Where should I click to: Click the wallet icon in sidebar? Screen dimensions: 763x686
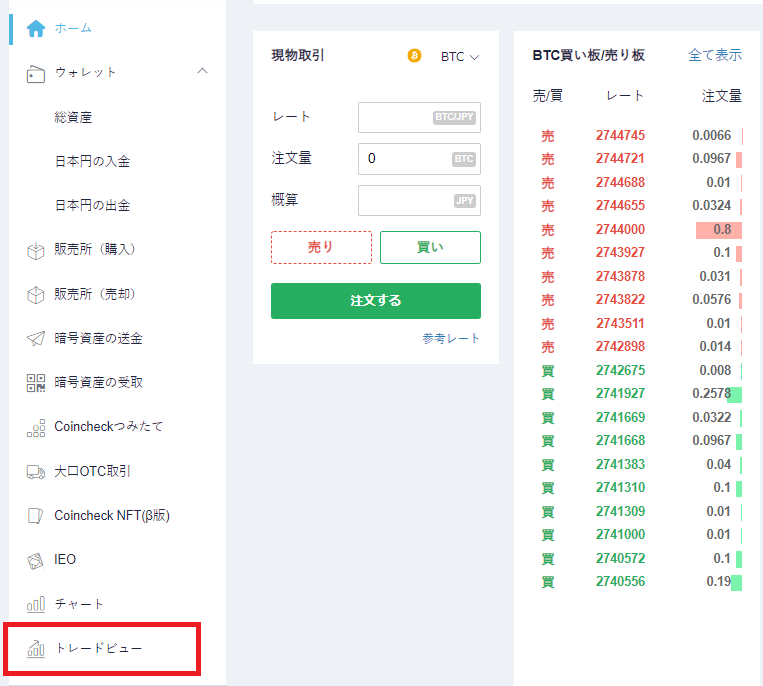[36, 73]
